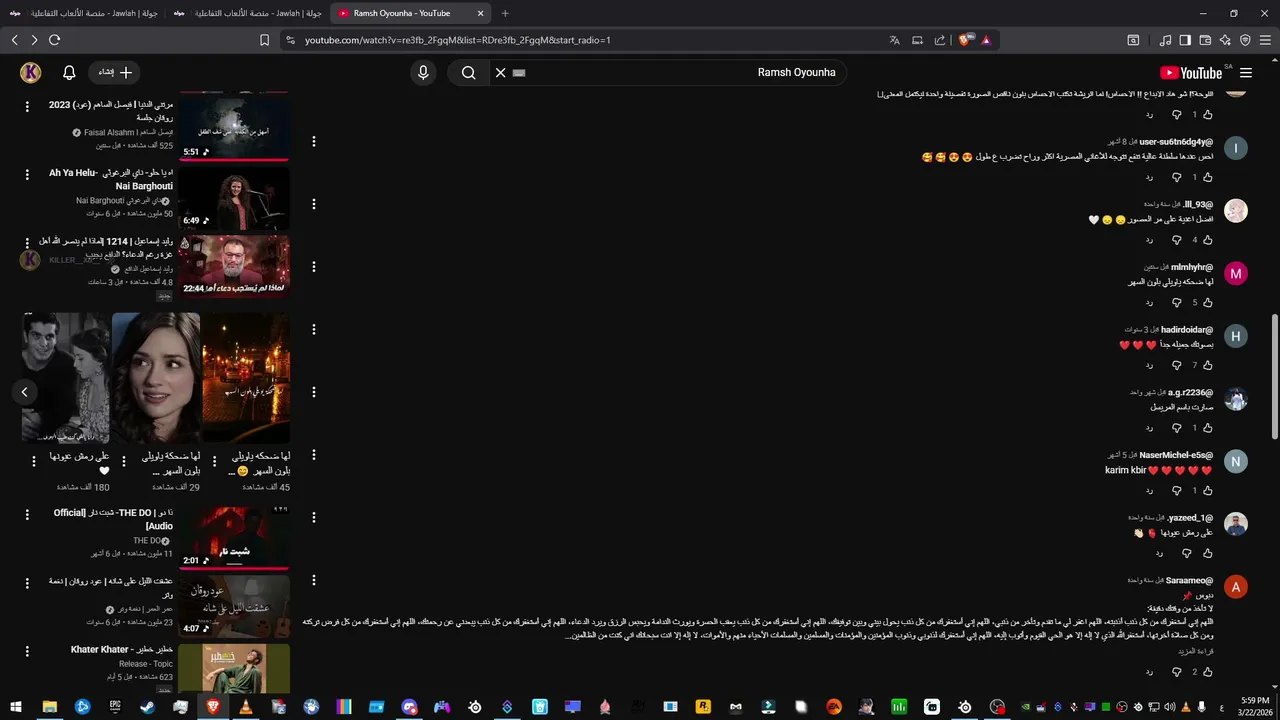
Task: Open YouTube notifications bell
Action: click(x=69, y=72)
